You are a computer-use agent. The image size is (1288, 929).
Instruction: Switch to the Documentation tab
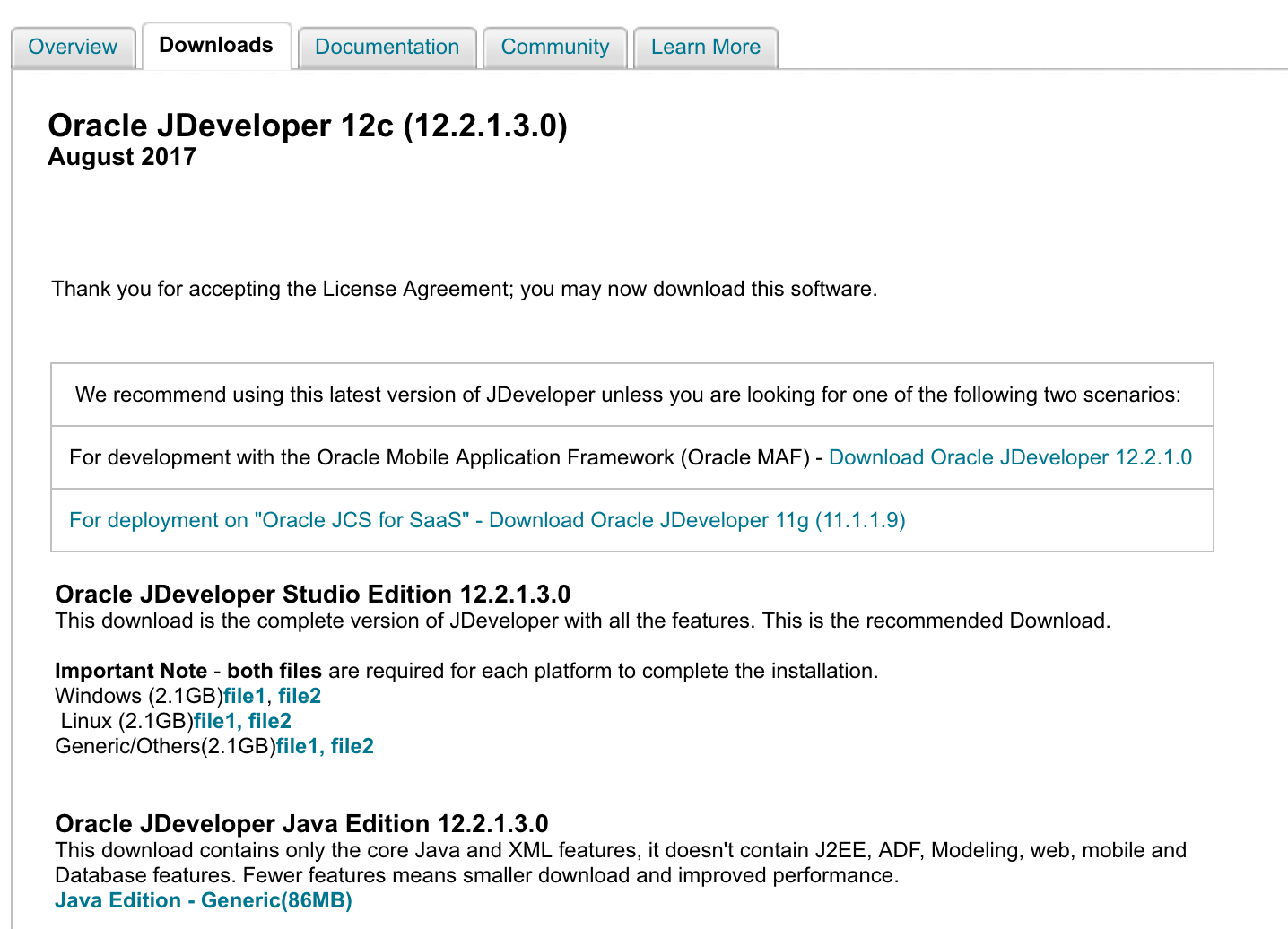[x=387, y=47]
